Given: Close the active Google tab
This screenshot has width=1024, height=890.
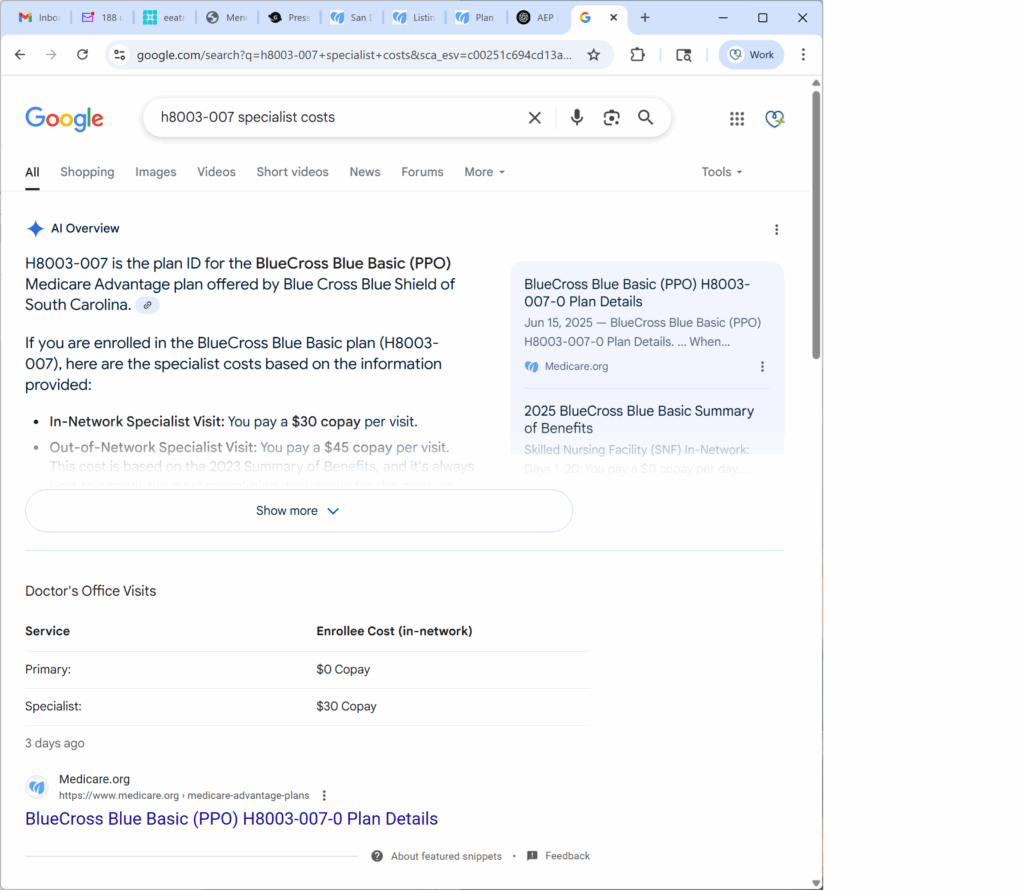Looking at the screenshot, I should click(x=613, y=18).
